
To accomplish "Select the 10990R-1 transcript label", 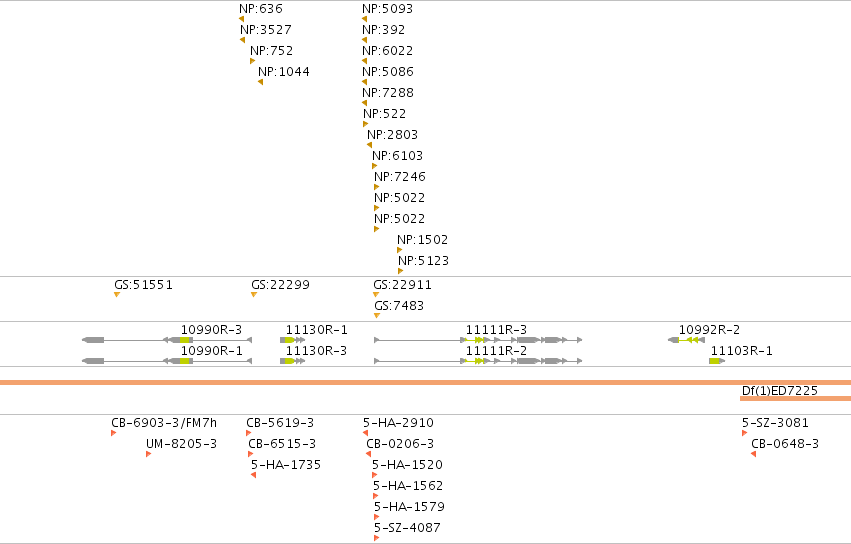I will pyautogui.click(x=212, y=351).
